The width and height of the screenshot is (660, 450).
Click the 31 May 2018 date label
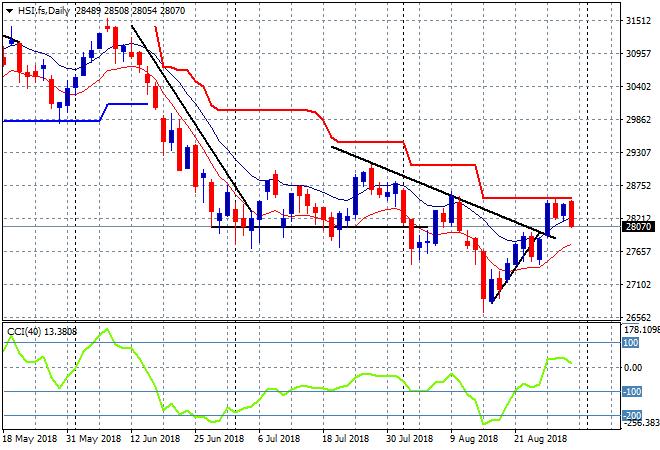click(93, 439)
